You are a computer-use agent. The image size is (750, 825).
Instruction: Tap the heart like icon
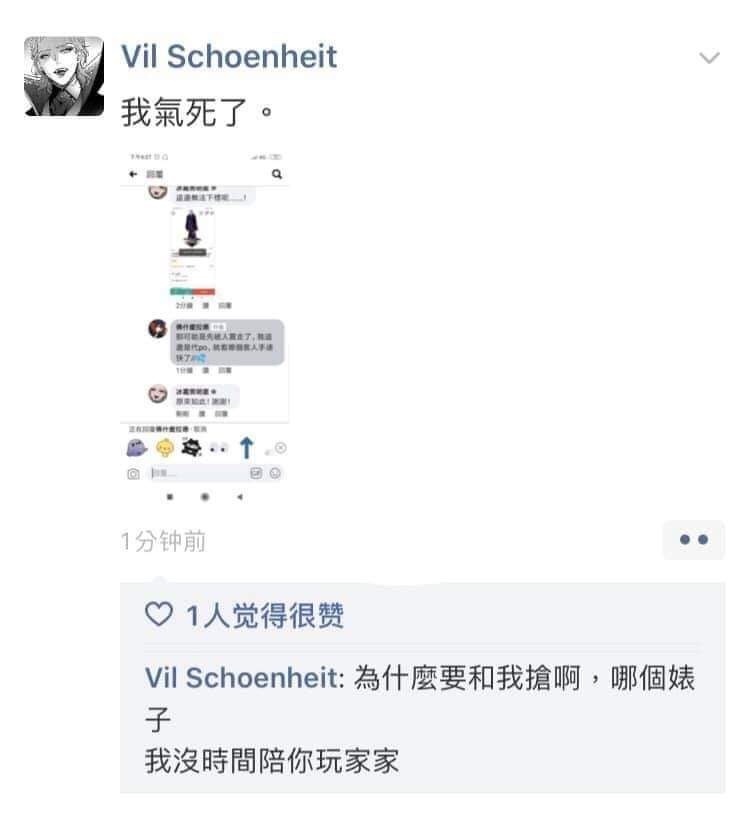(x=158, y=614)
